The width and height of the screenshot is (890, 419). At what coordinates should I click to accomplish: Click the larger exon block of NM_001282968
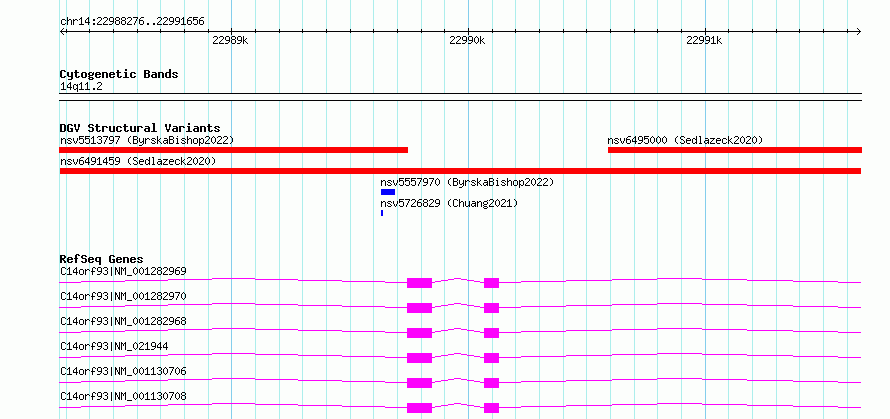click(x=419, y=333)
